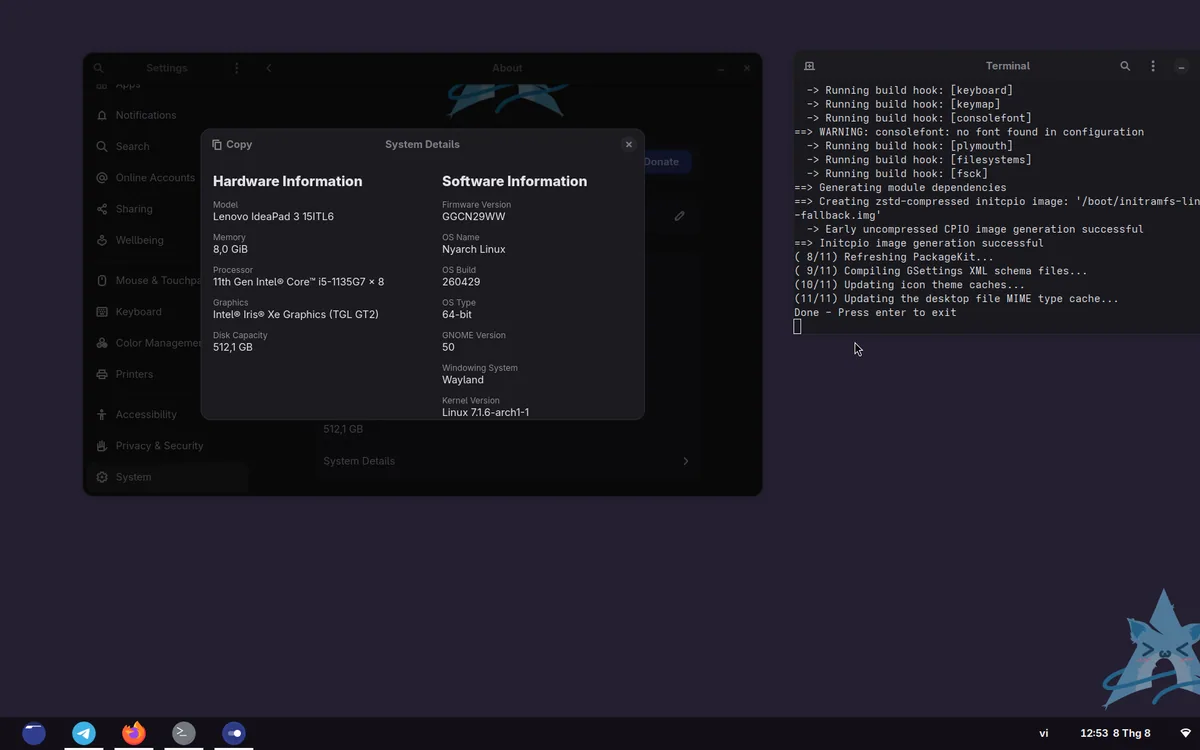Switch to Terminal from the taskbar
Screen dimensions: 1200x750
(183, 733)
